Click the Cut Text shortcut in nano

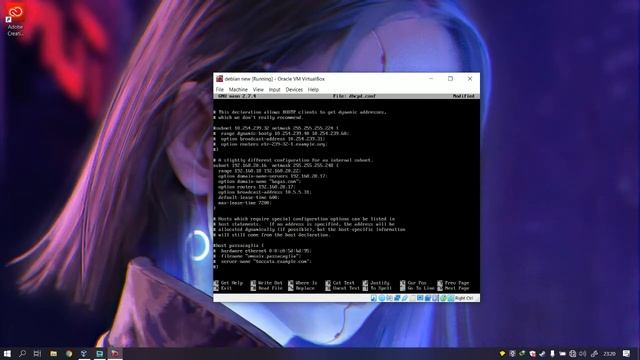[340, 283]
